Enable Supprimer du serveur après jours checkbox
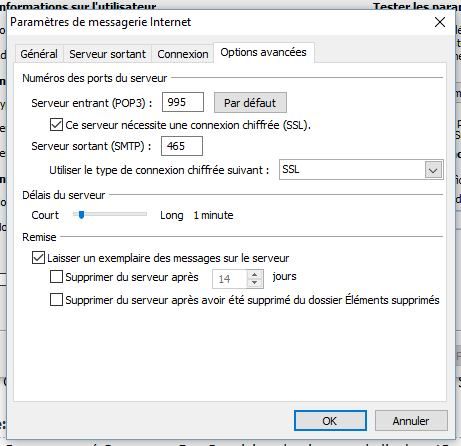This screenshot has height=446, width=461. (x=56, y=277)
